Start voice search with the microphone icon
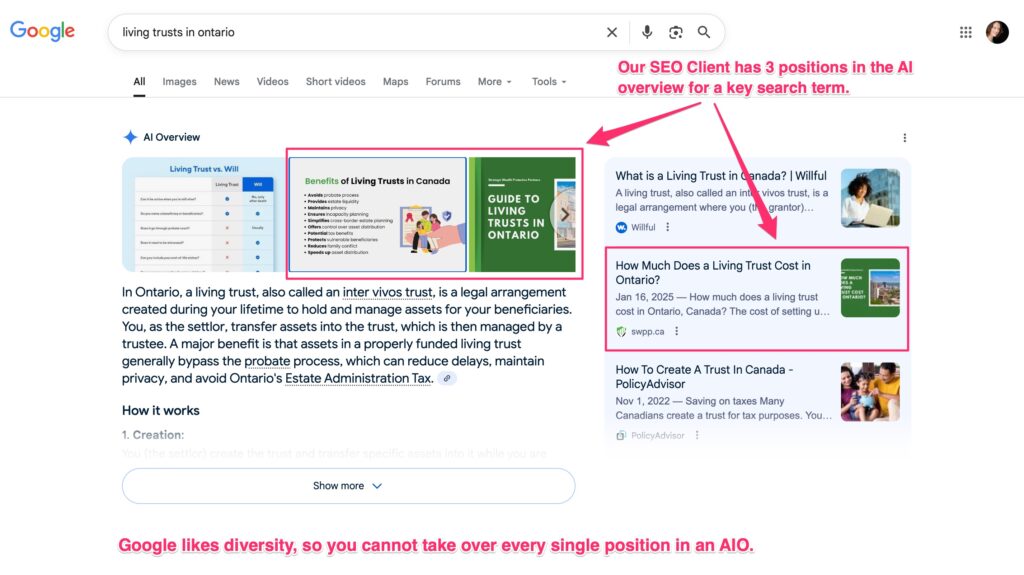This screenshot has height=575, width=1024. pos(647,32)
